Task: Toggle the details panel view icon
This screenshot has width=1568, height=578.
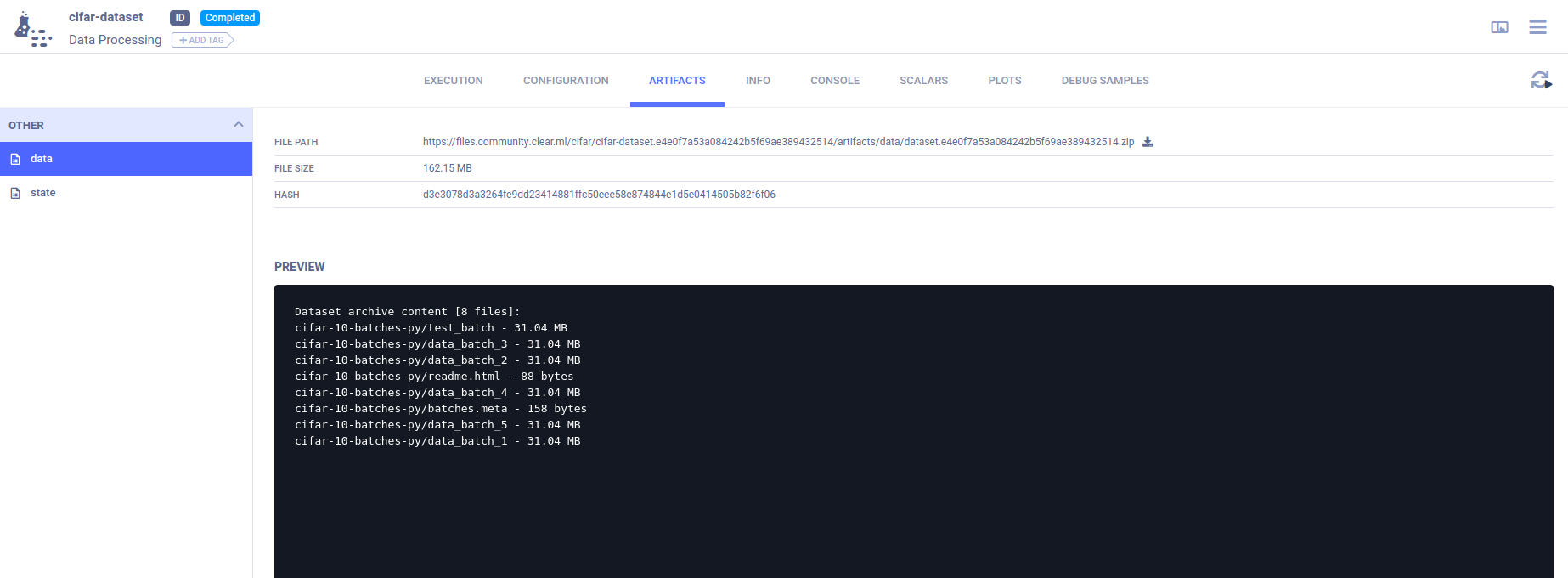Action: pyautogui.click(x=1499, y=27)
